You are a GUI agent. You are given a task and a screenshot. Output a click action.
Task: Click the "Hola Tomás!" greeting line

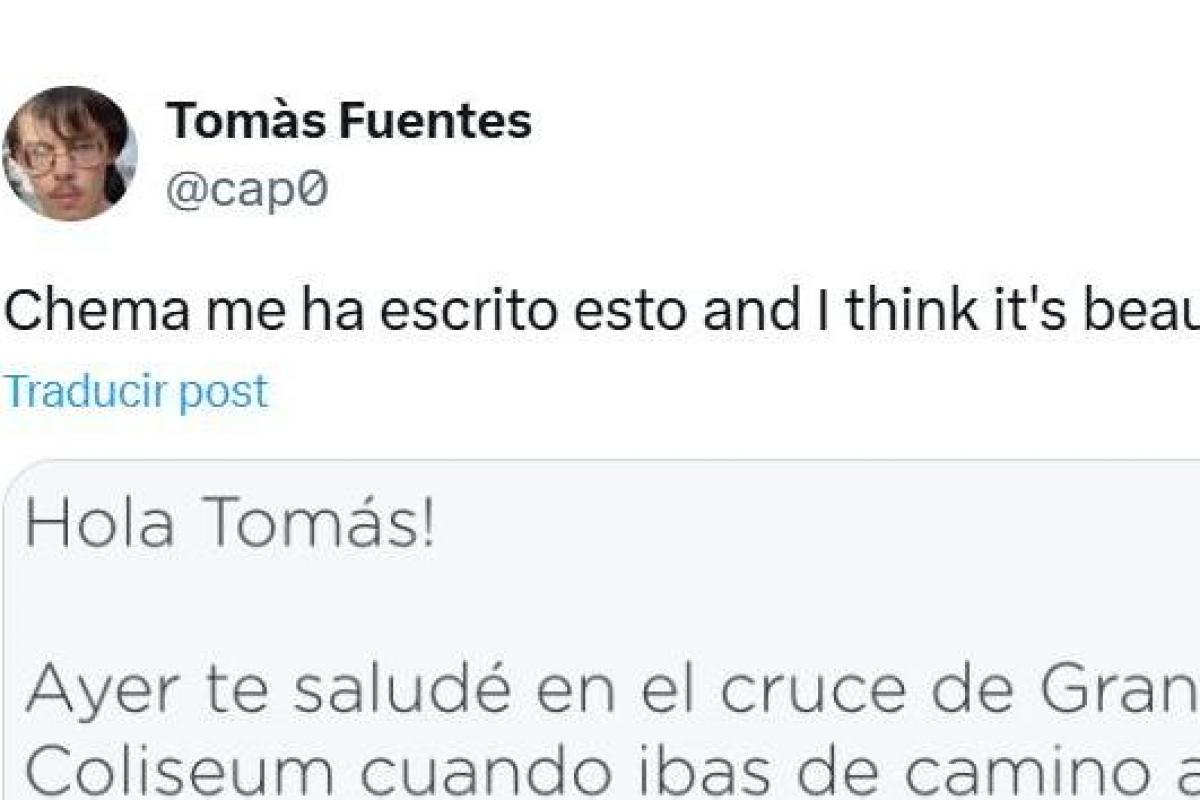click(230, 525)
